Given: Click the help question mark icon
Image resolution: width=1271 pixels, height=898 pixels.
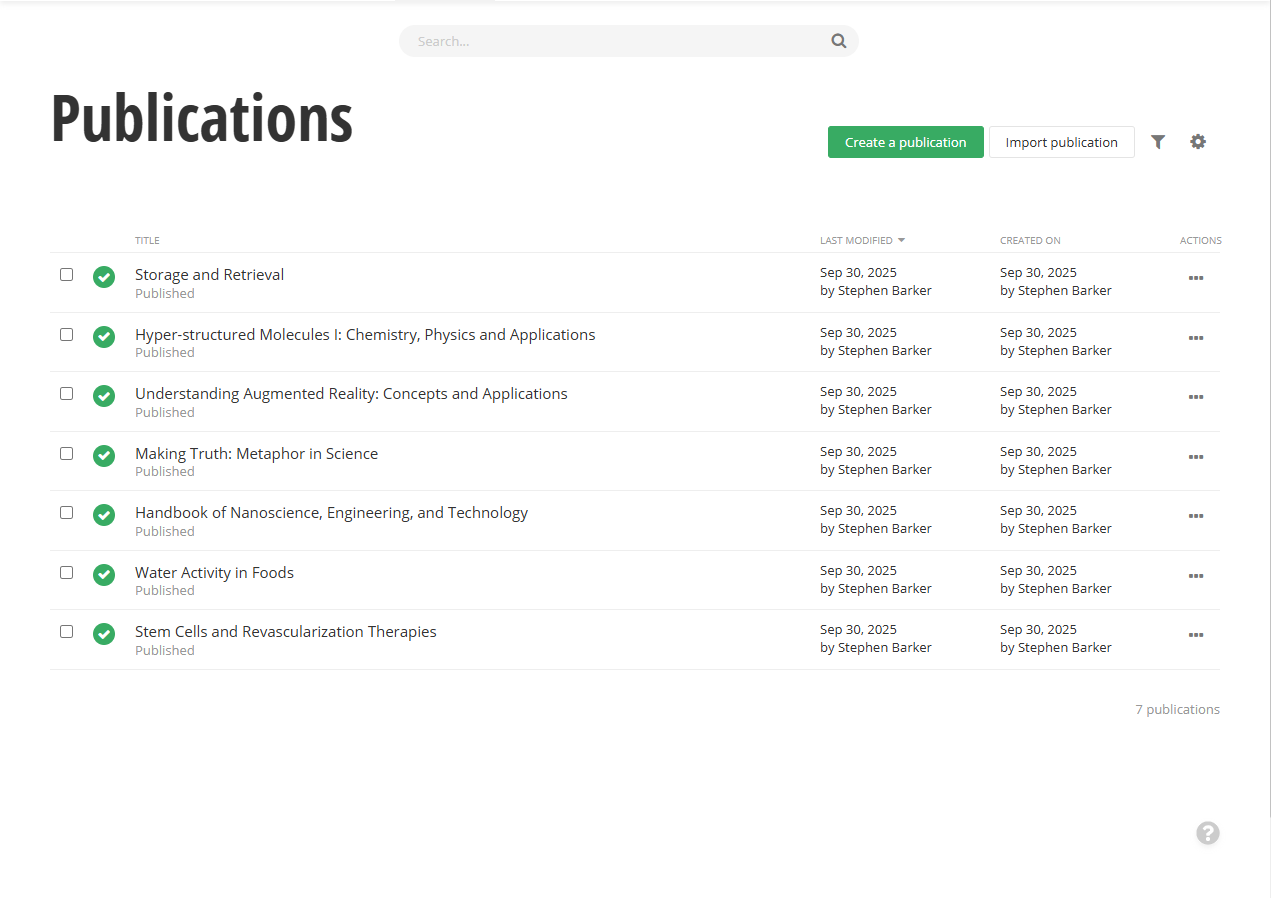Looking at the screenshot, I should click(x=1207, y=833).
